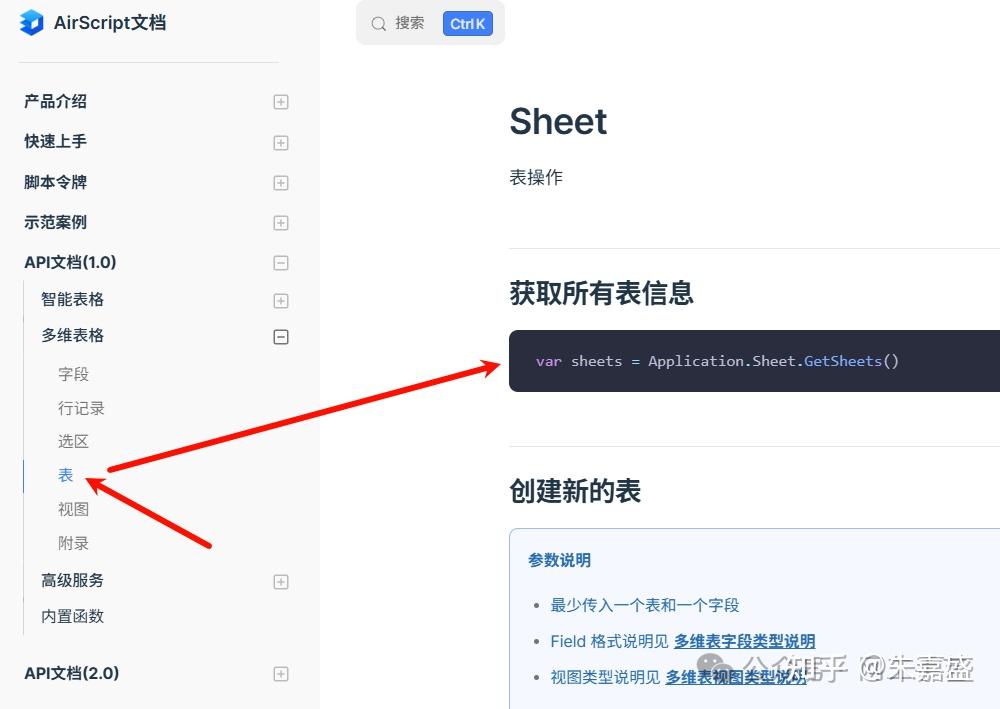Viewport: 1000px width, 709px height.
Task: Collapse the 多维表格 subsection
Action: point(281,337)
